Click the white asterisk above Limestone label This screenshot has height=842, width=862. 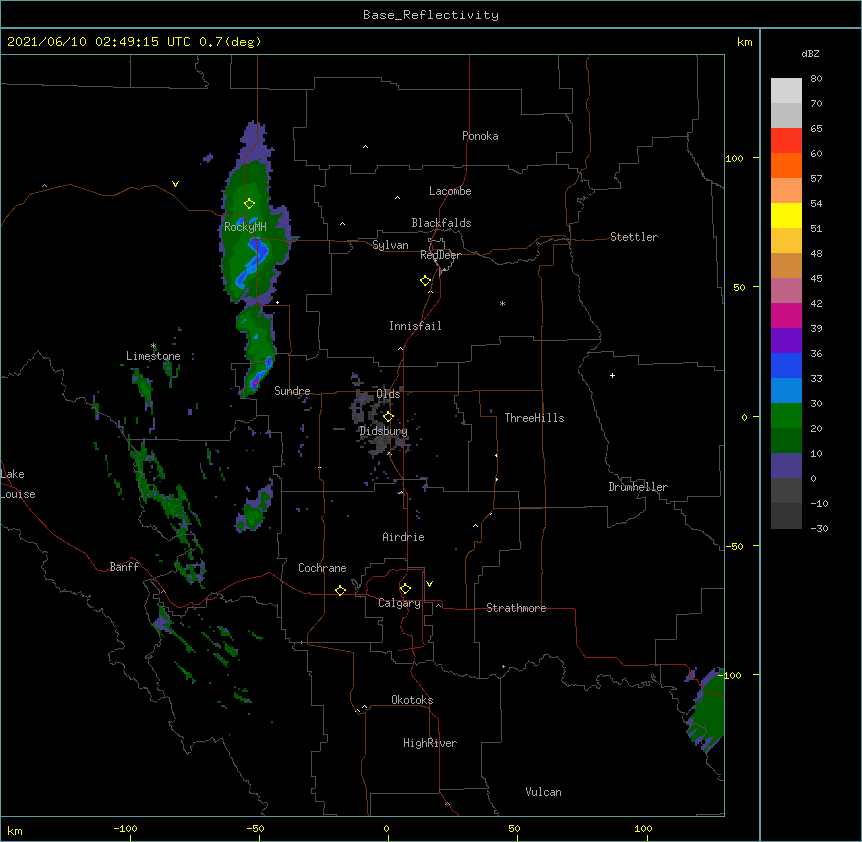click(153, 346)
